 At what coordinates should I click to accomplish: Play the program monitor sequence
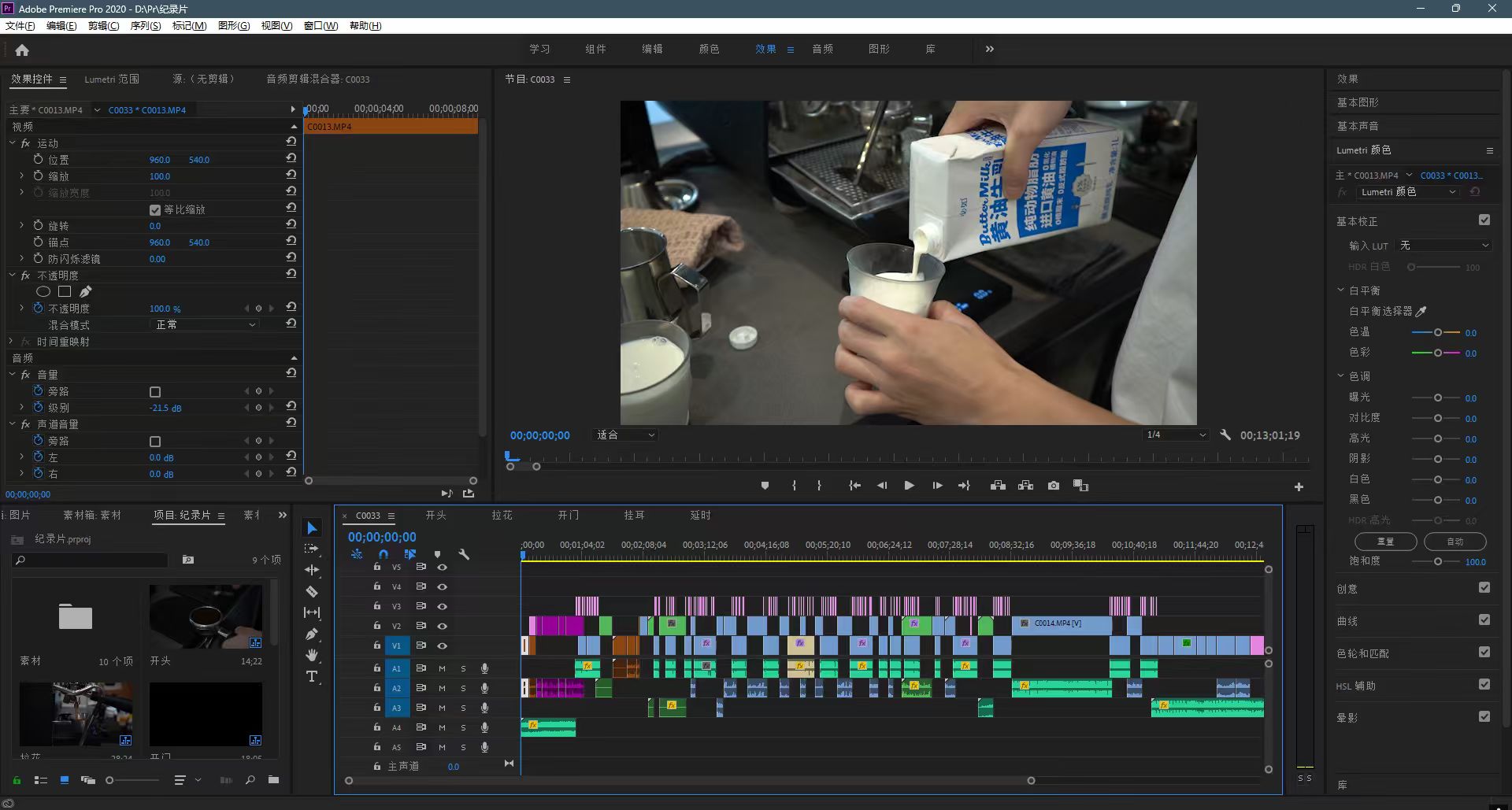point(909,486)
